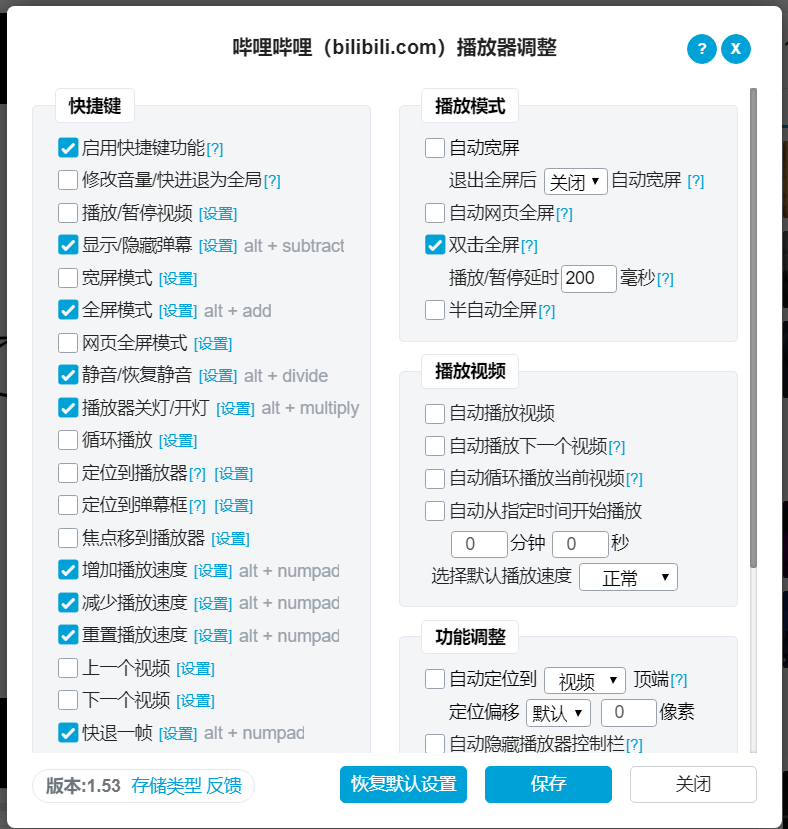Screen dimensions: 788x829
Task: Open [设置] for 上一个视频
Action: 195,669
